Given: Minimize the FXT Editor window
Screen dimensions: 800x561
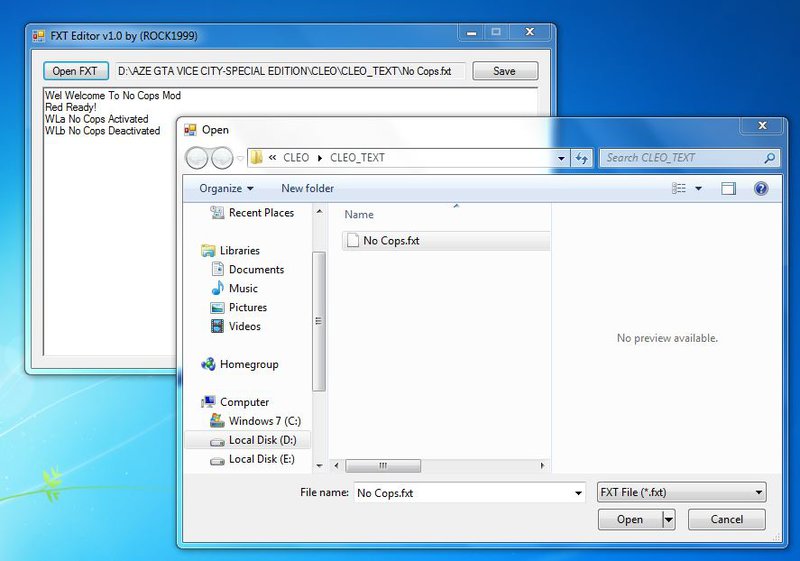Looking at the screenshot, I should click(x=471, y=33).
